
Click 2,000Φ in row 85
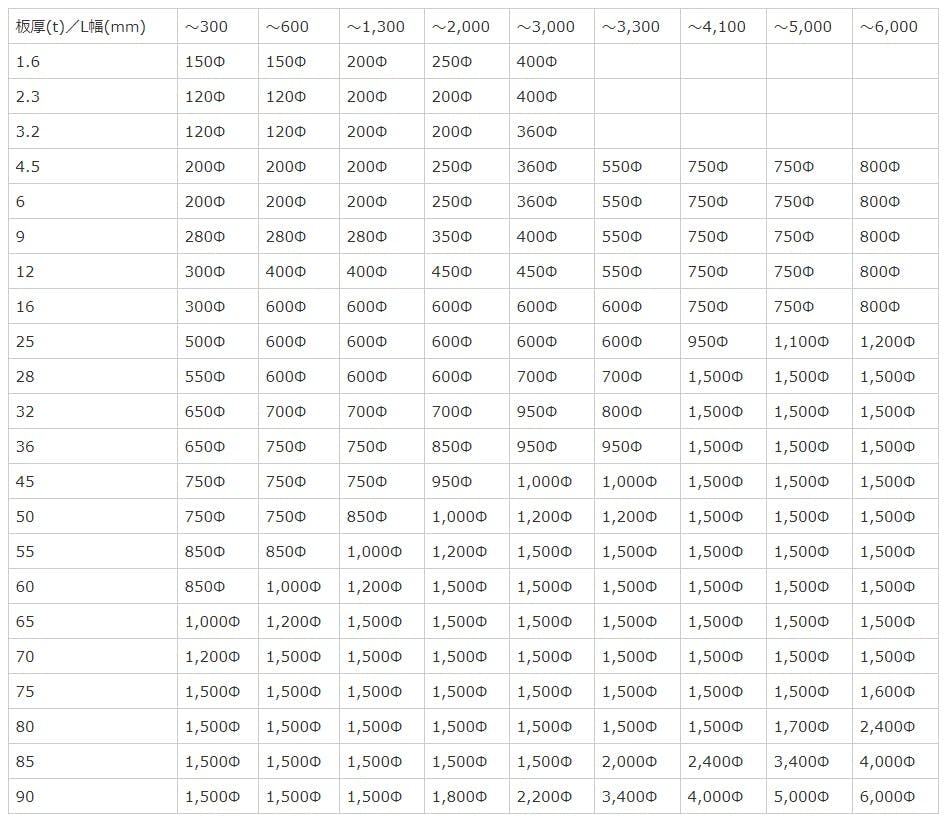629,762
